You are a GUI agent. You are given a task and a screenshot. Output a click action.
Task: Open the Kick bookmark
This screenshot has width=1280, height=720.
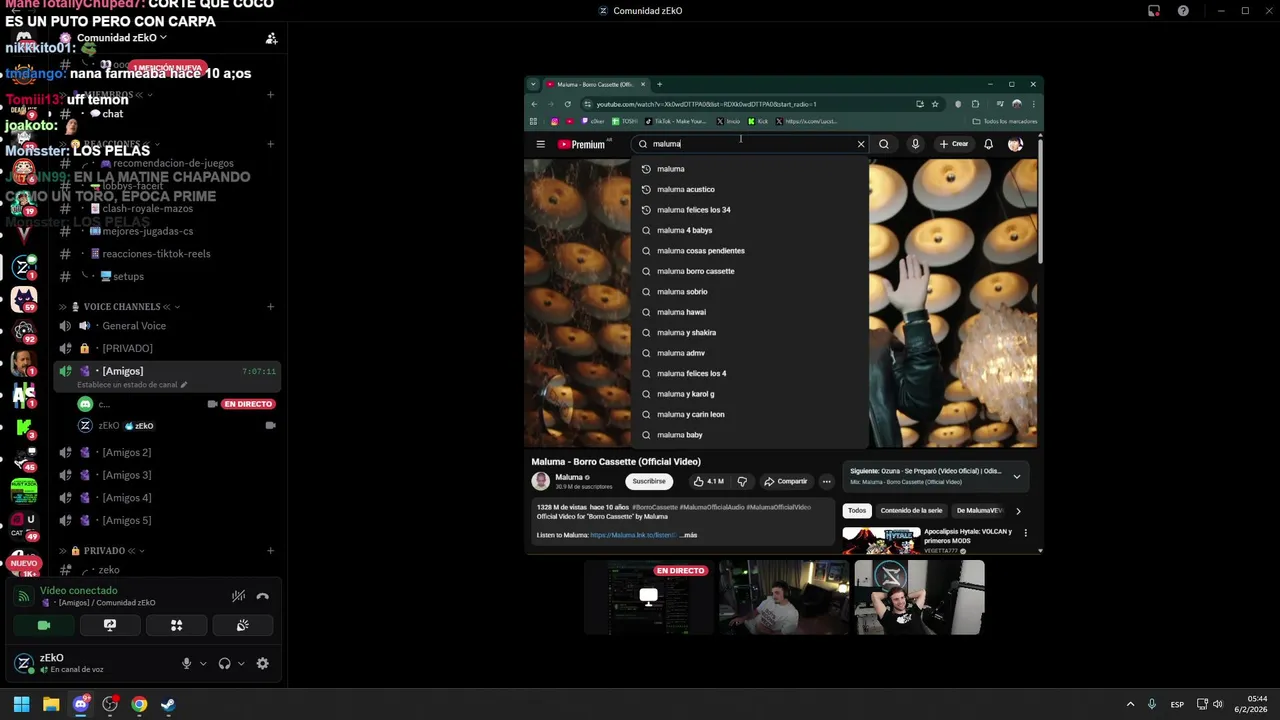coord(758,121)
